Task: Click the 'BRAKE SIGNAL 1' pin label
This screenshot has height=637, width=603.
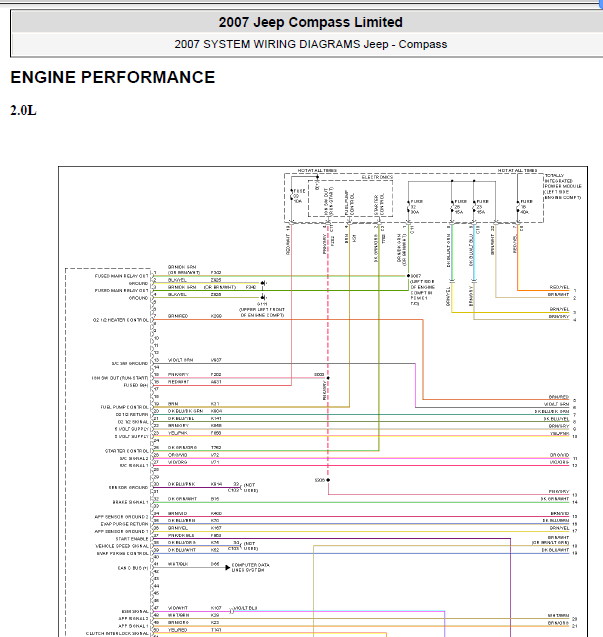Action: 130,502
